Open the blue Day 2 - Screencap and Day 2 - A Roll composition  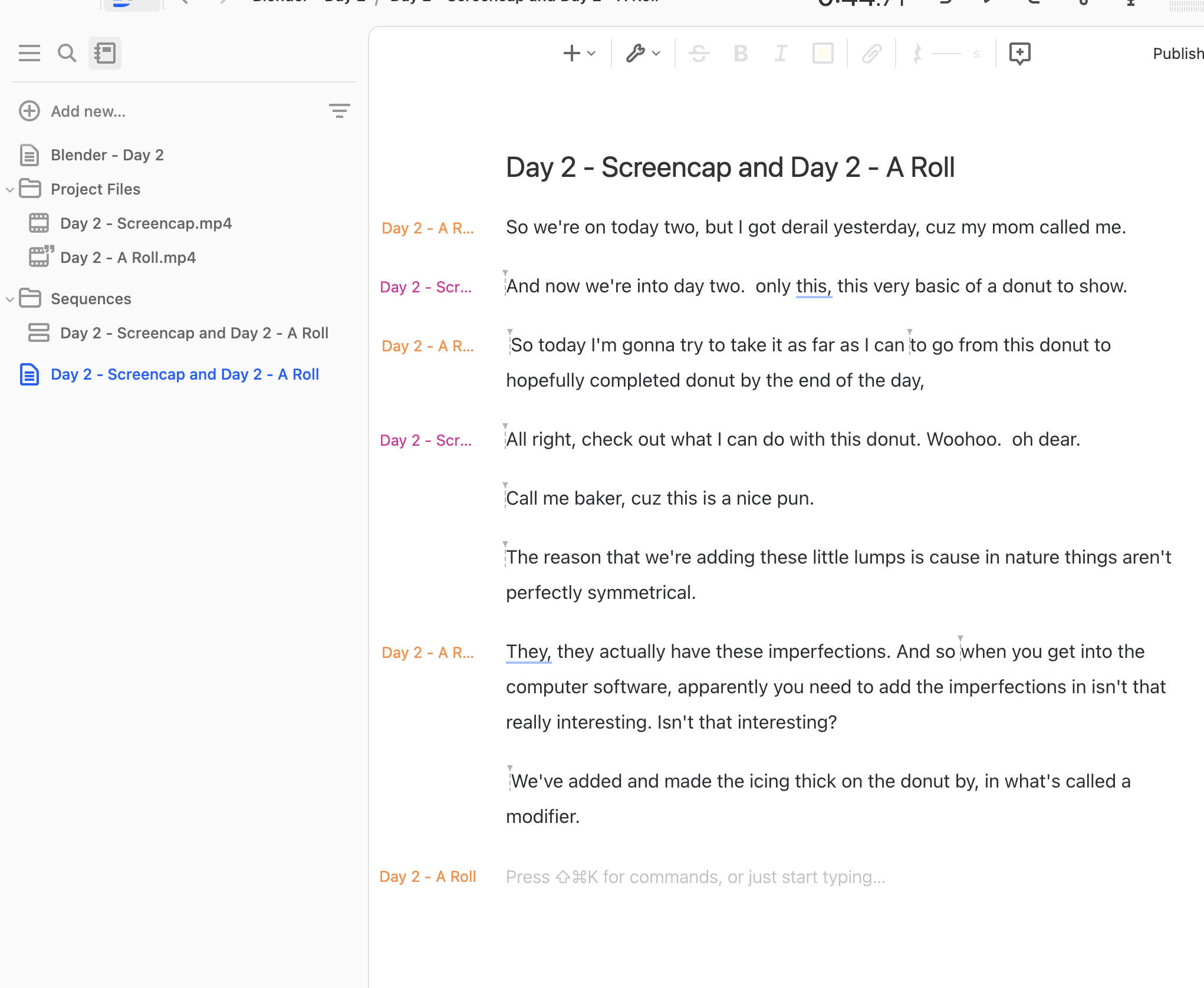185,374
